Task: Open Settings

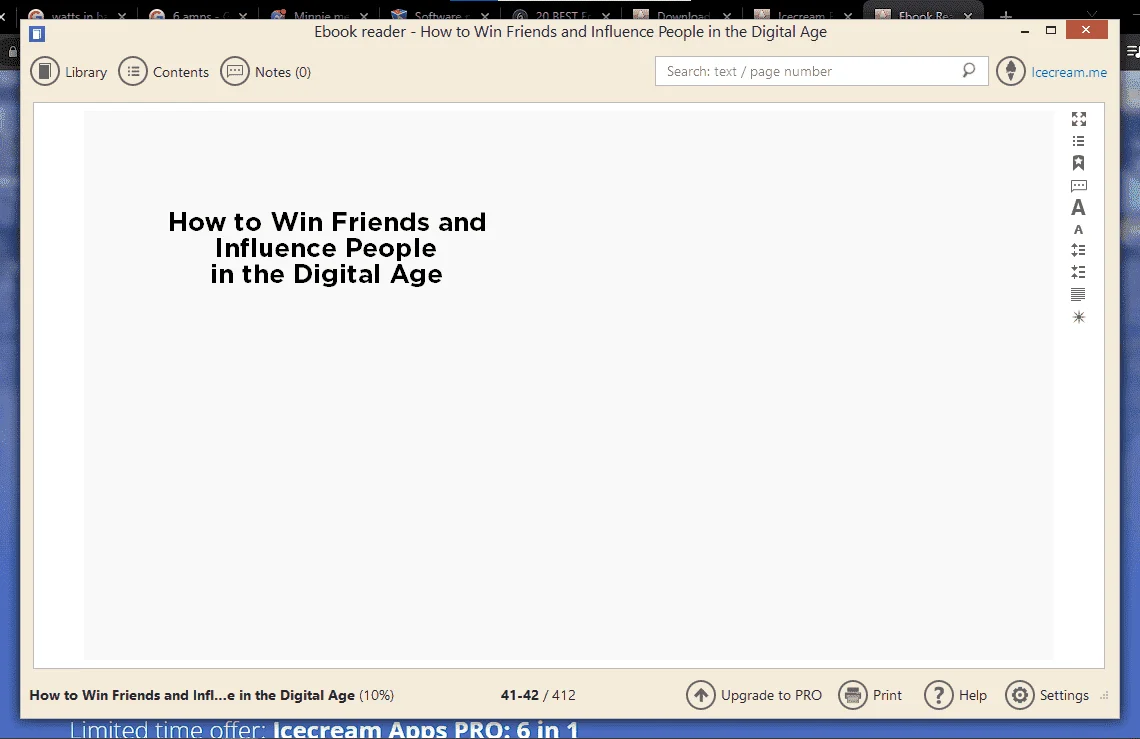Action: (x=1047, y=695)
